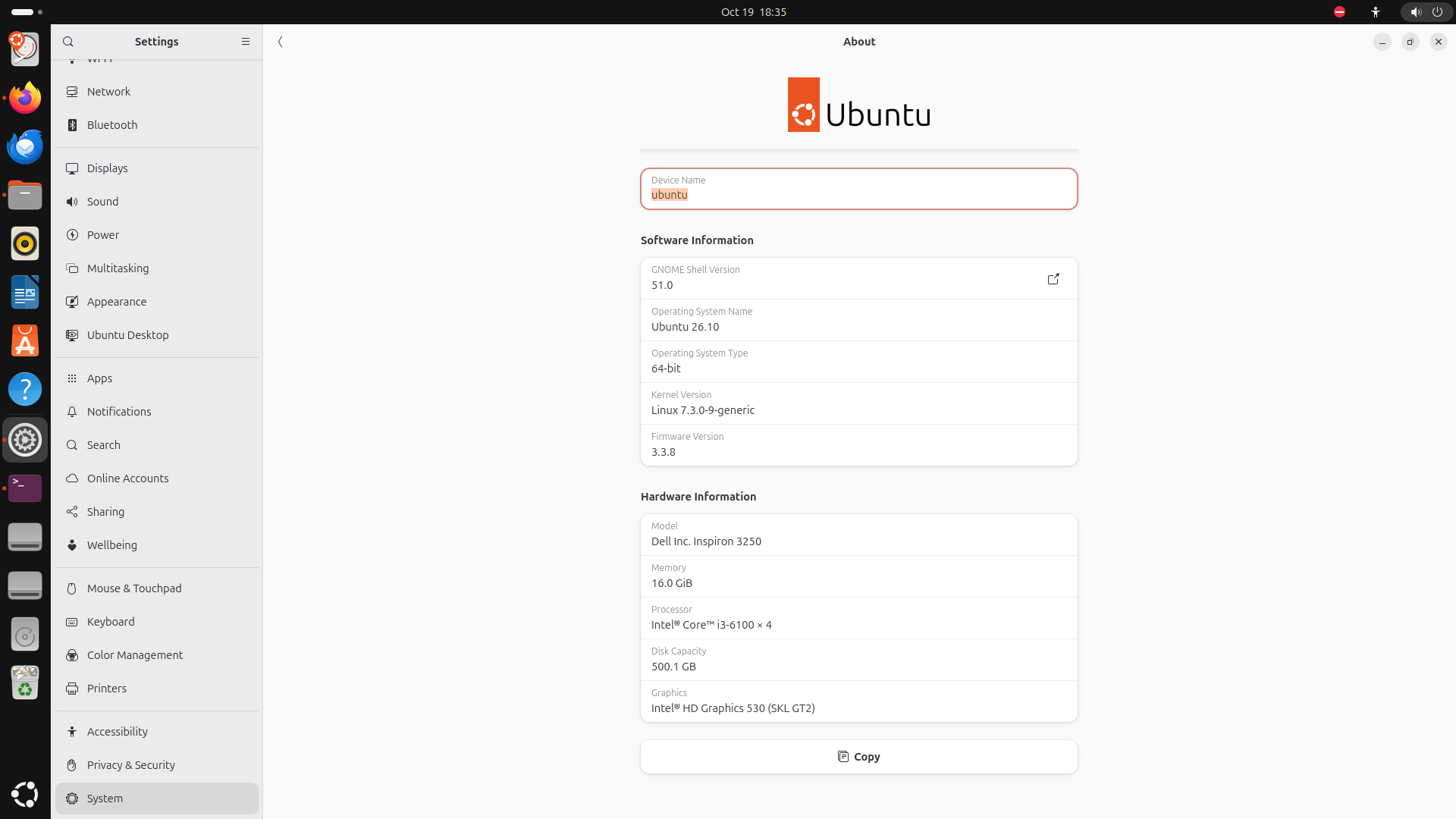Open Bluetooth settings panel
This screenshot has height=819, width=1456.
pyautogui.click(x=157, y=125)
